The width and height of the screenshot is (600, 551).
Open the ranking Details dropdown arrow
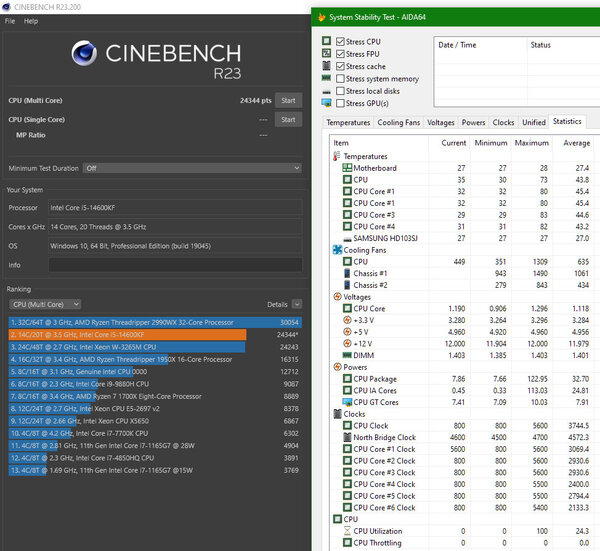pos(295,304)
